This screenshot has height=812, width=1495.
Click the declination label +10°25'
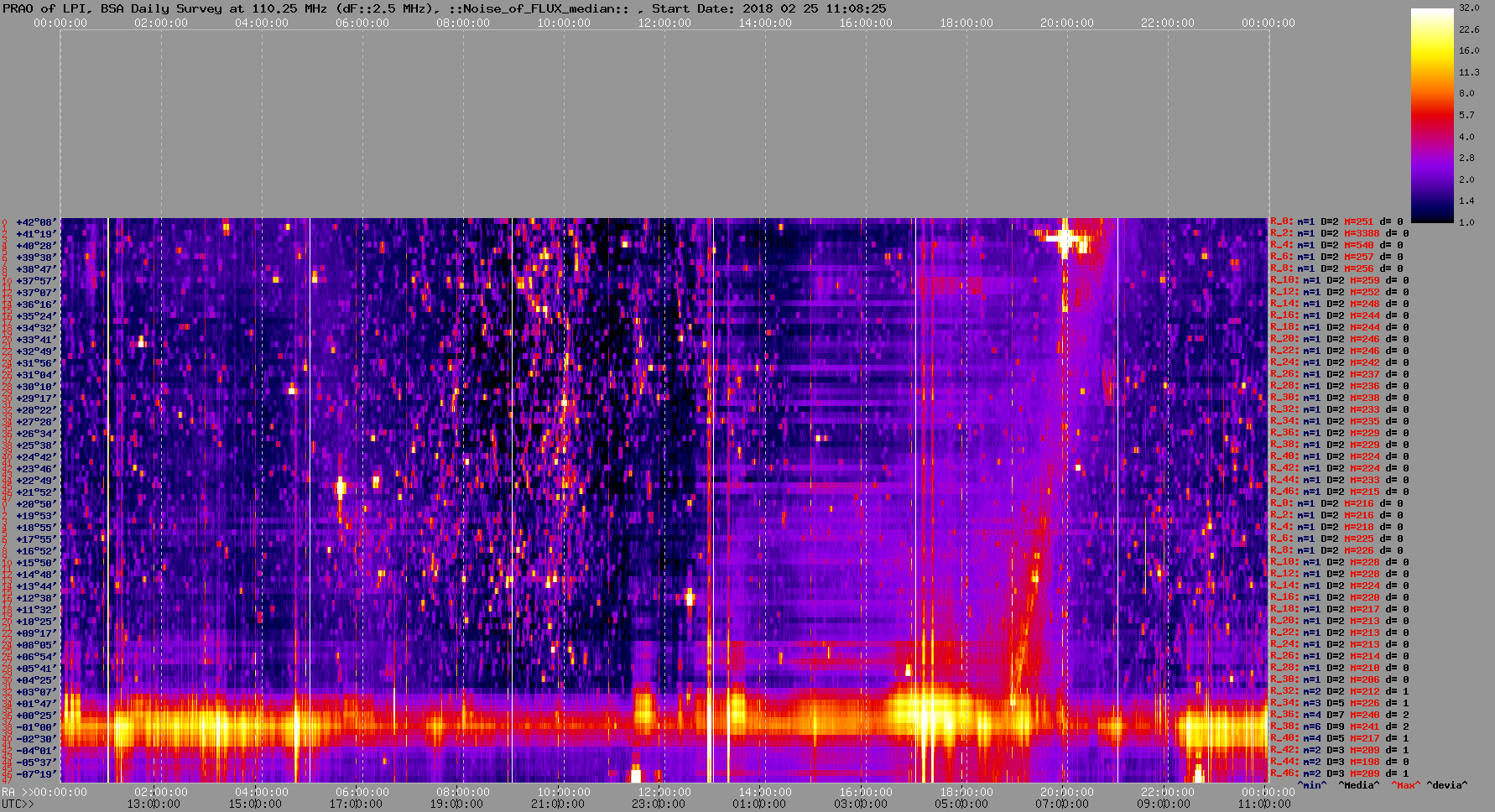(x=36, y=622)
